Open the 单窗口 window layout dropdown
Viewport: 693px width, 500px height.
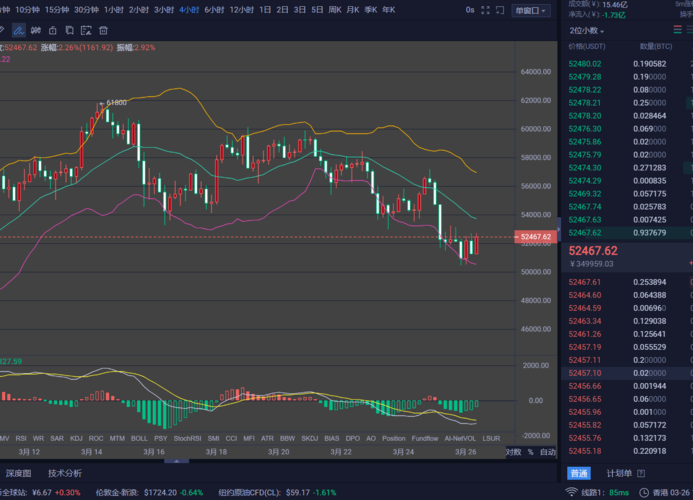tap(531, 11)
